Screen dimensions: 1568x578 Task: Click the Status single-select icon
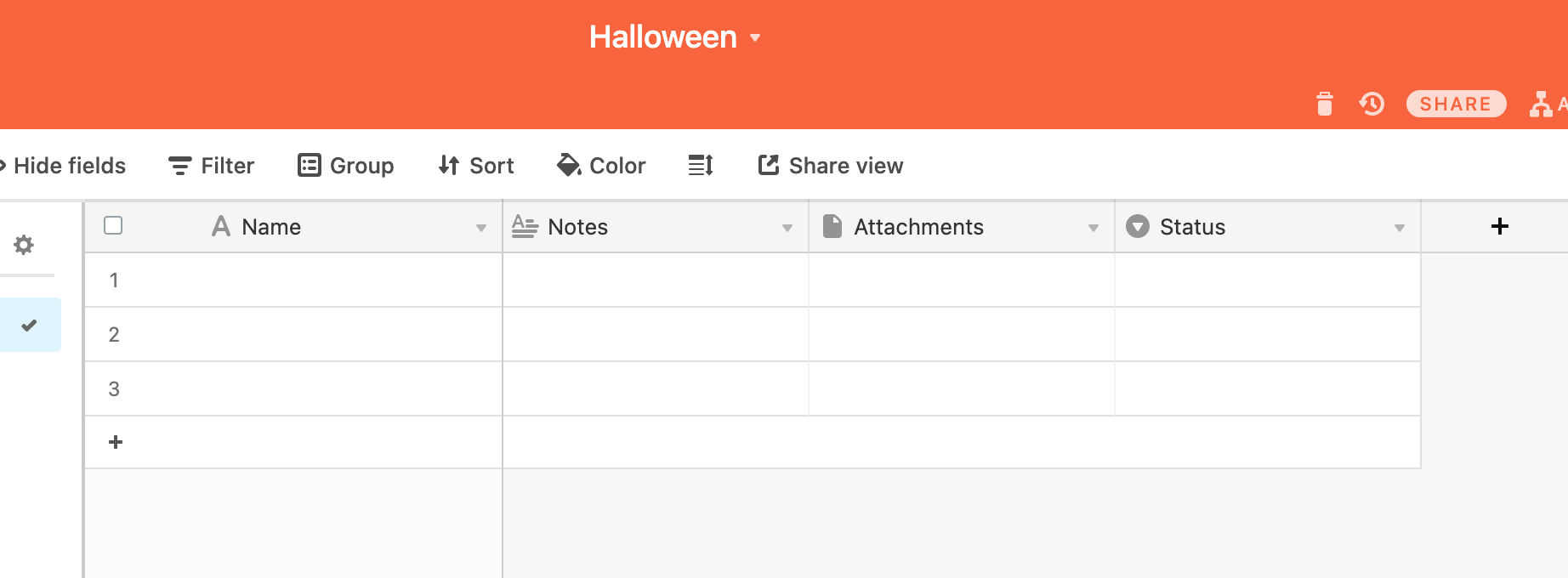tap(1138, 226)
